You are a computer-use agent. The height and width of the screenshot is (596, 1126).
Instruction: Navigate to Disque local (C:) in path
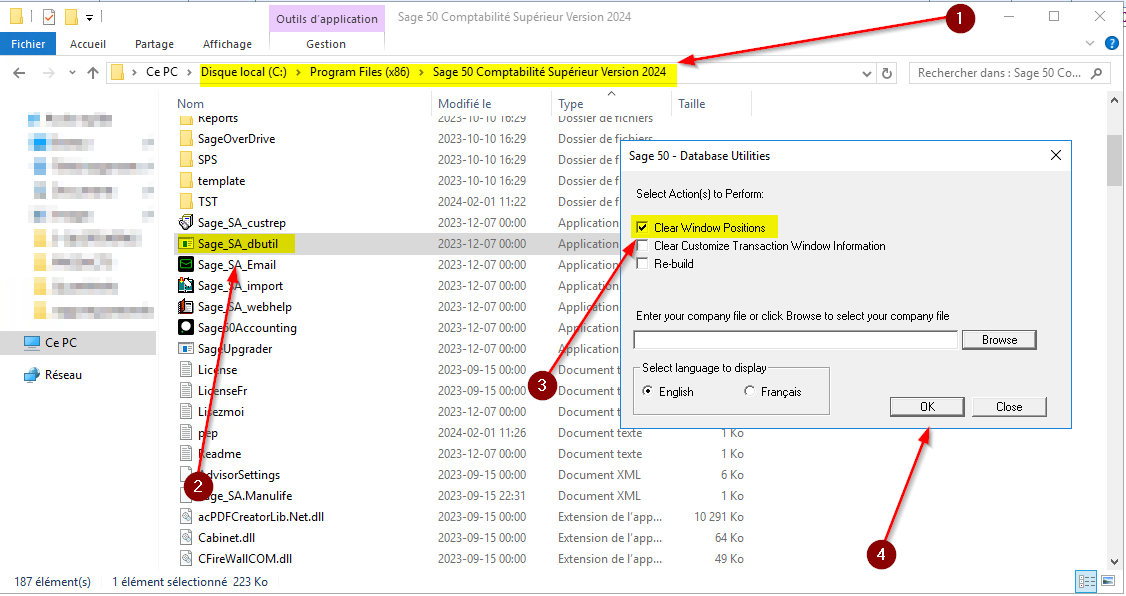pyautogui.click(x=243, y=72)
